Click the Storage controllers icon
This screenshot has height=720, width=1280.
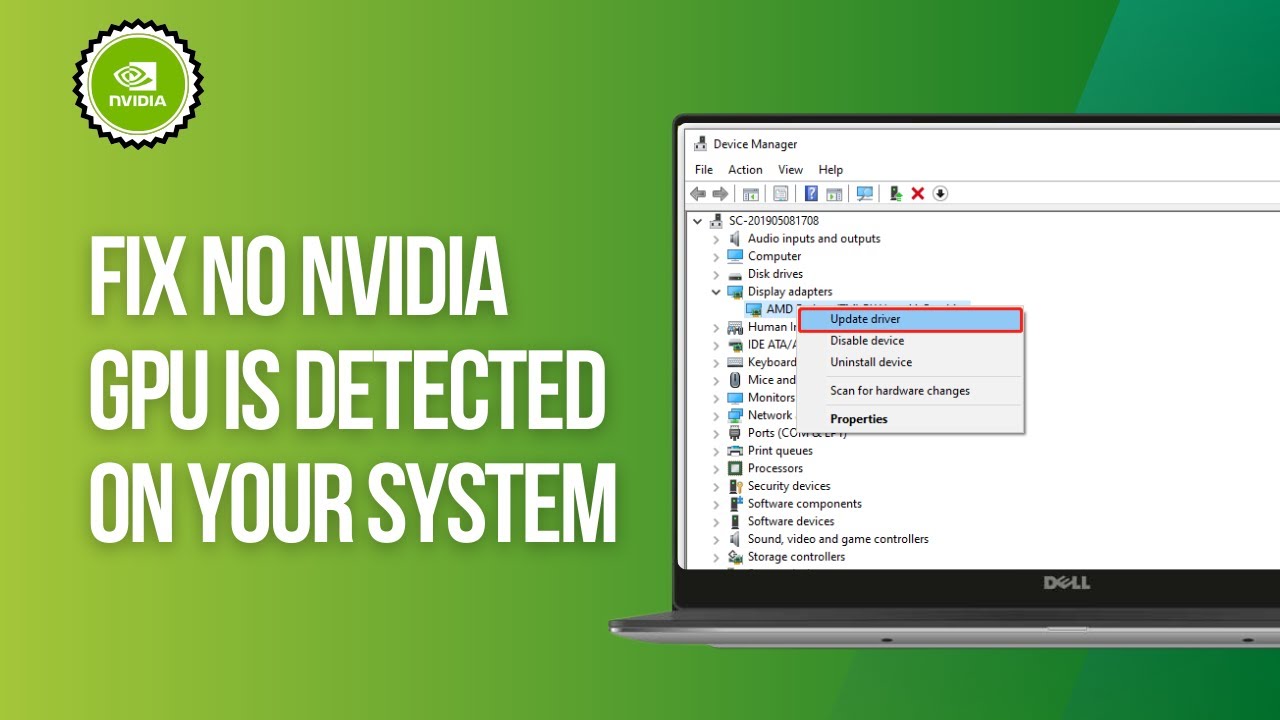point(735,557)
